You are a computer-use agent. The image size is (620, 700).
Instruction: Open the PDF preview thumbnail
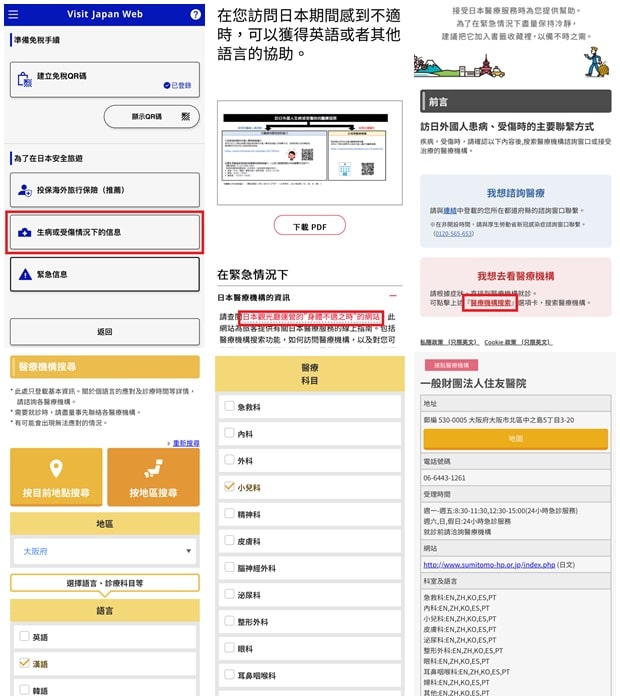(x=309, y=153)
